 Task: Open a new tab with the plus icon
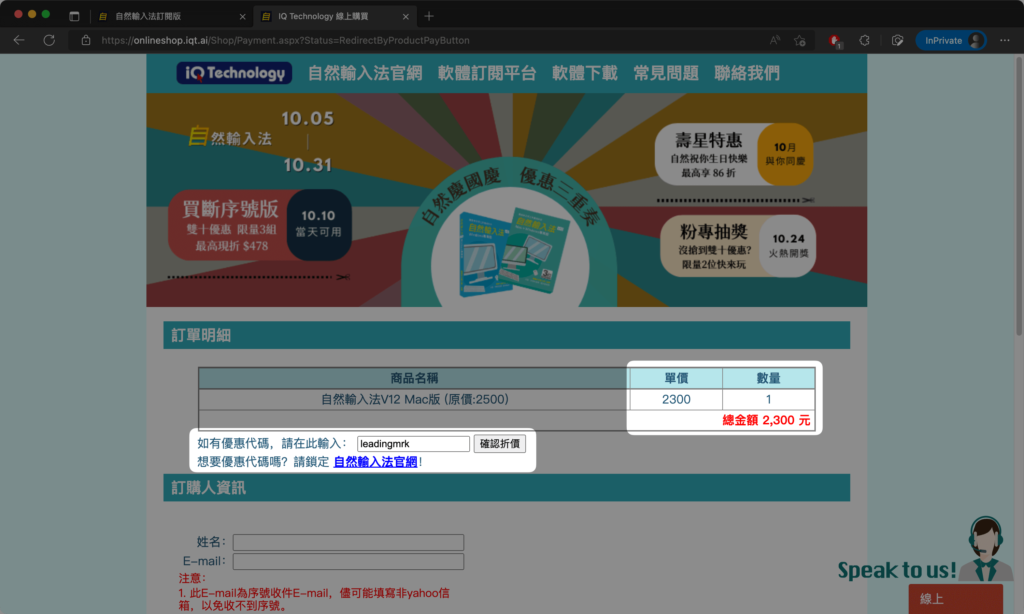(x=429, y=16)
